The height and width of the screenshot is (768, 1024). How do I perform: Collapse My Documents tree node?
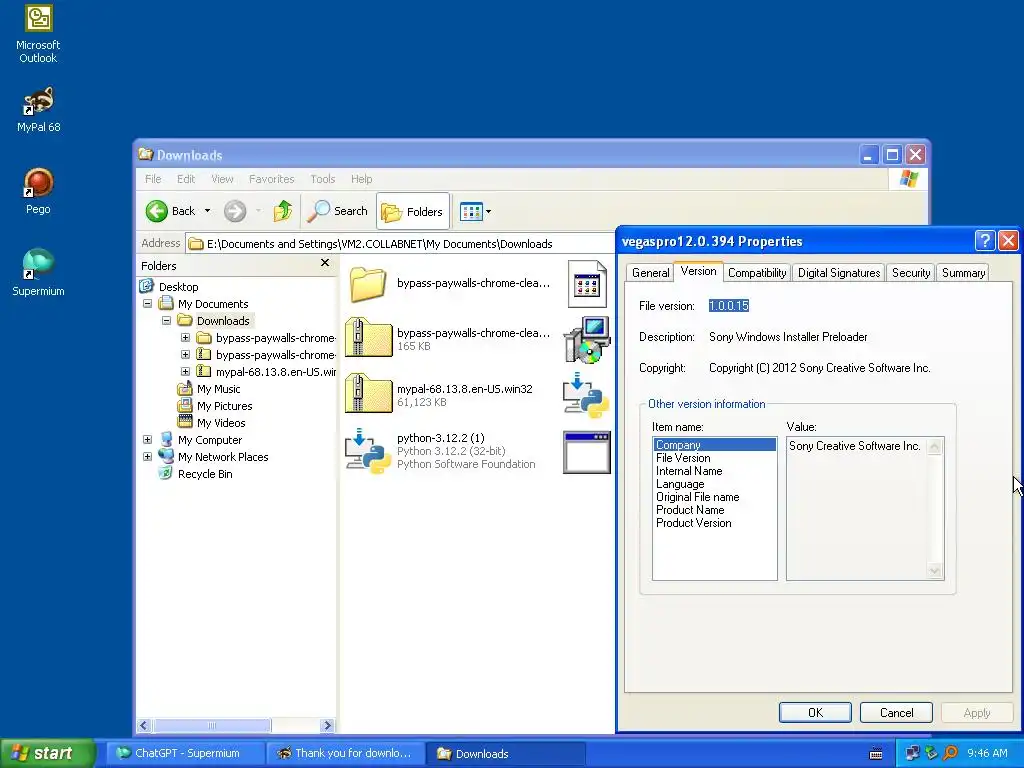(148, 304)
